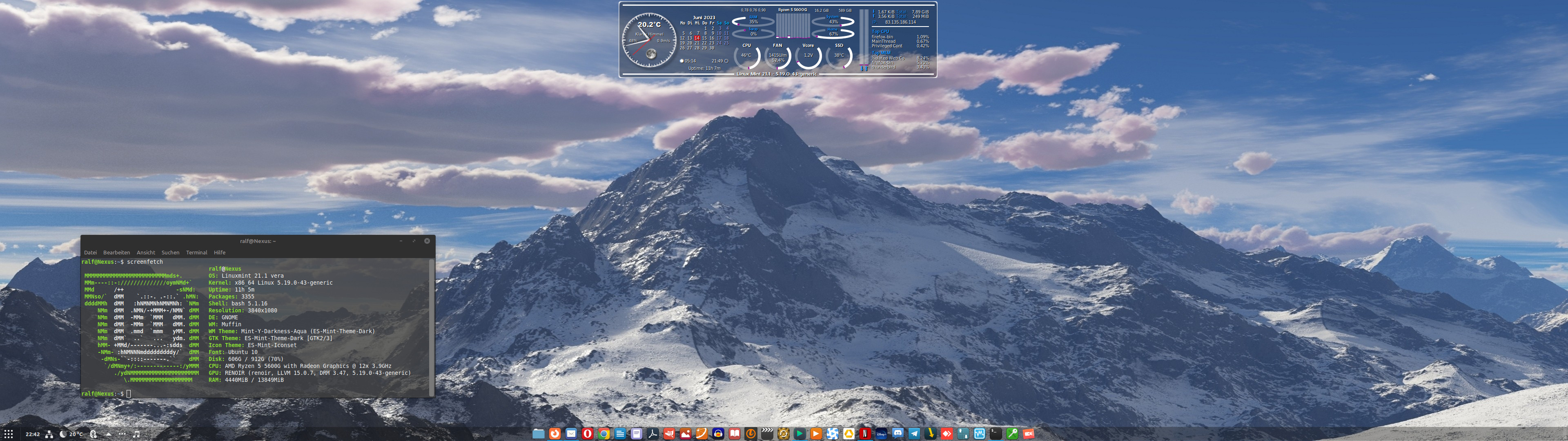This screenshot has width=1568, height=441.
Task: Click the 22:42 panel clock
Action: (x=32, y=434)
